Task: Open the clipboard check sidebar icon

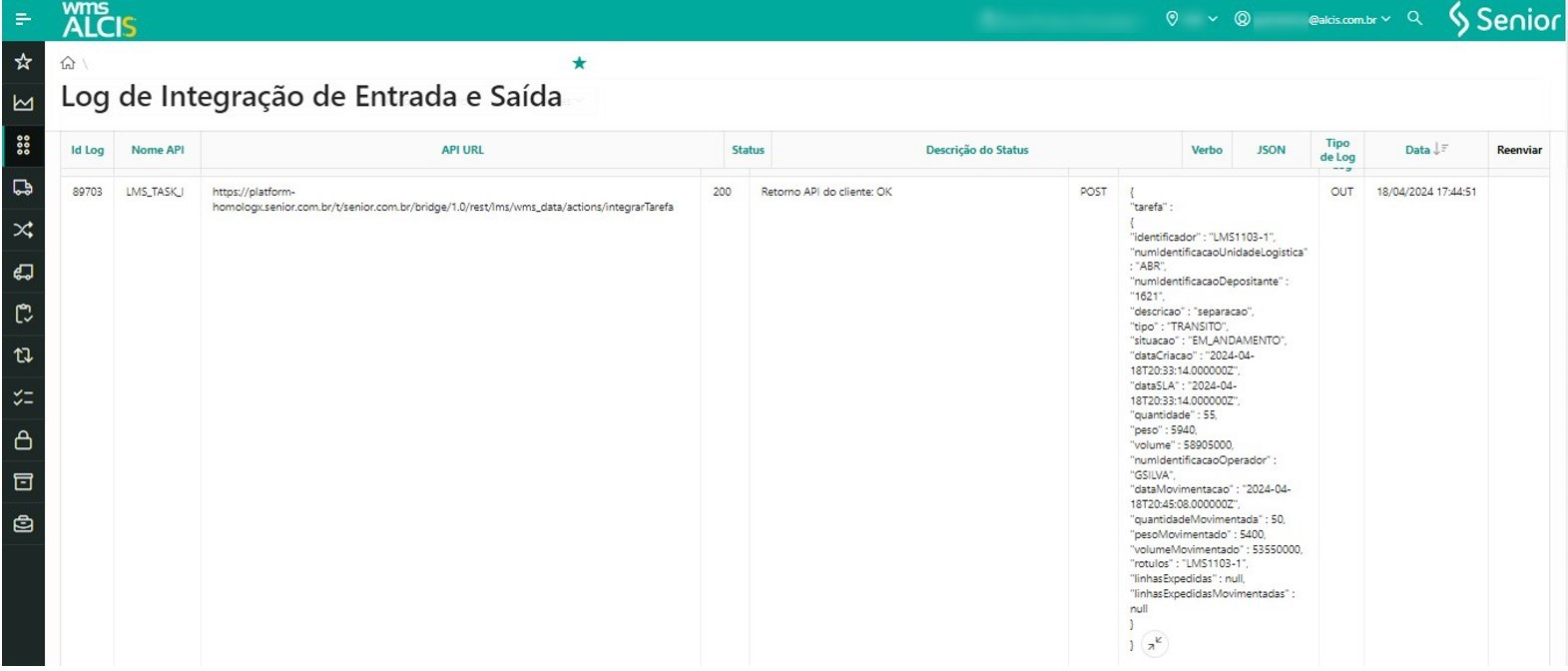Action: 23,314
